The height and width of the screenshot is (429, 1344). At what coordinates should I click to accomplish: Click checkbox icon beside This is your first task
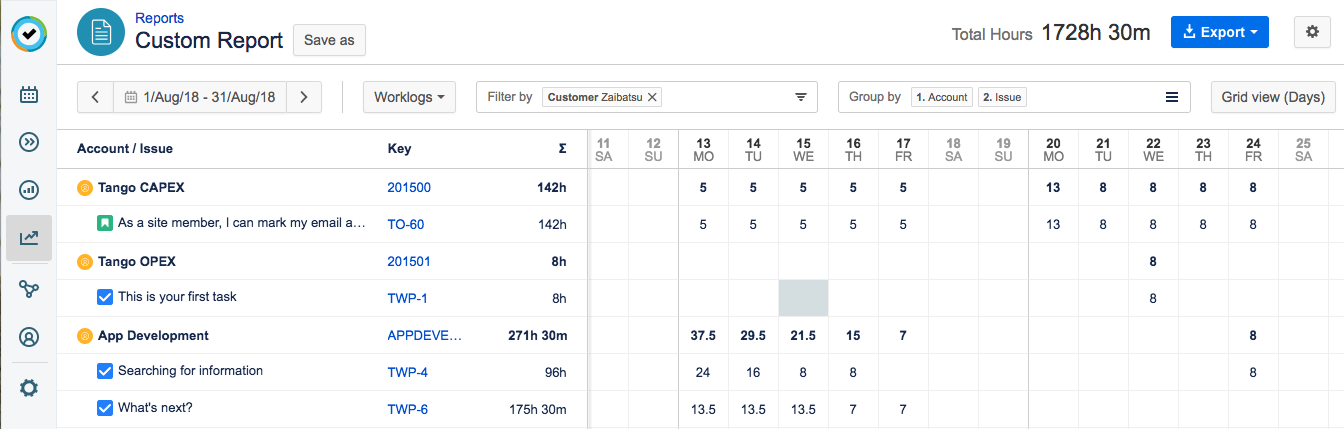105,297
